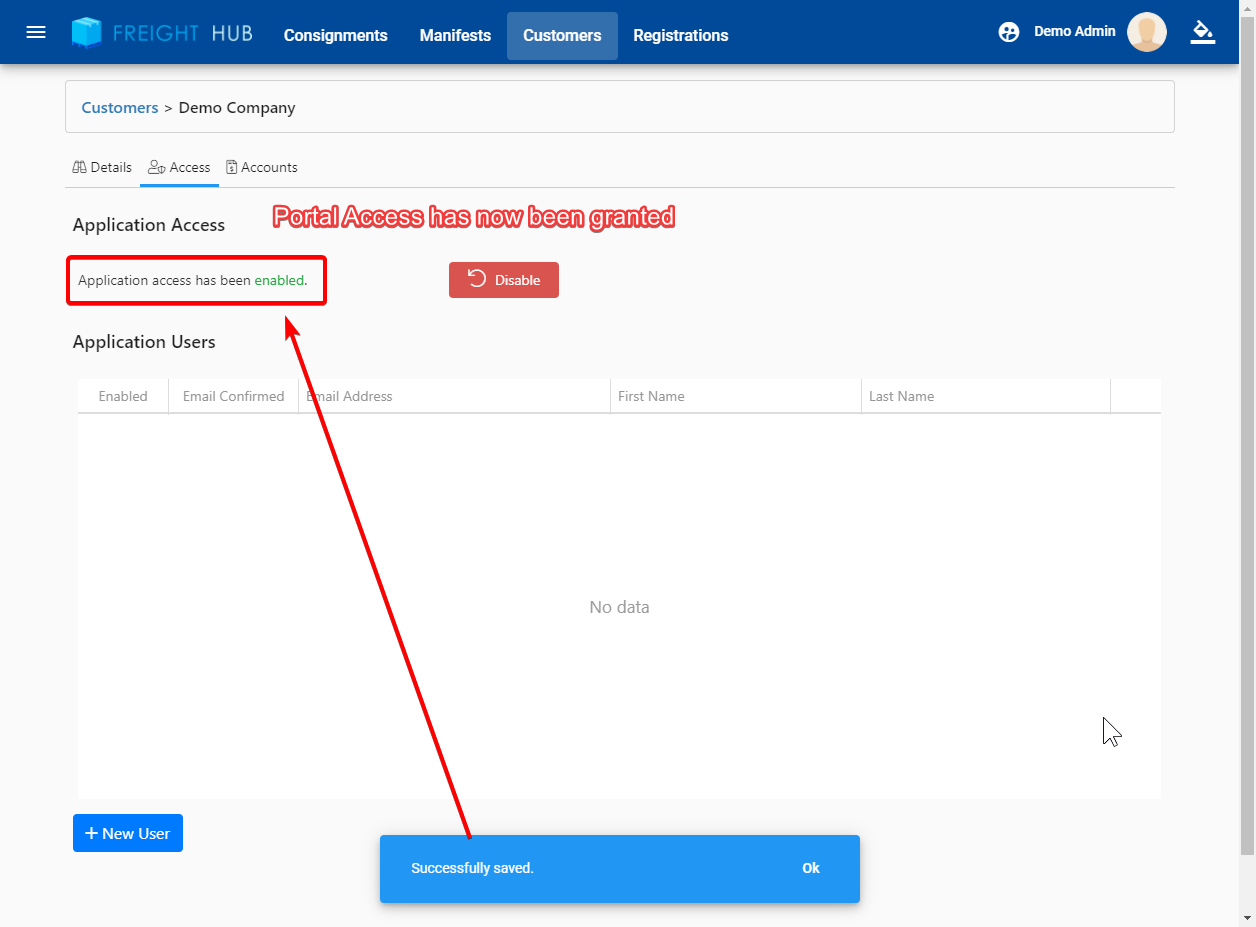Sort by First Name column header
Screen dimensions: 1256x927
651,396
